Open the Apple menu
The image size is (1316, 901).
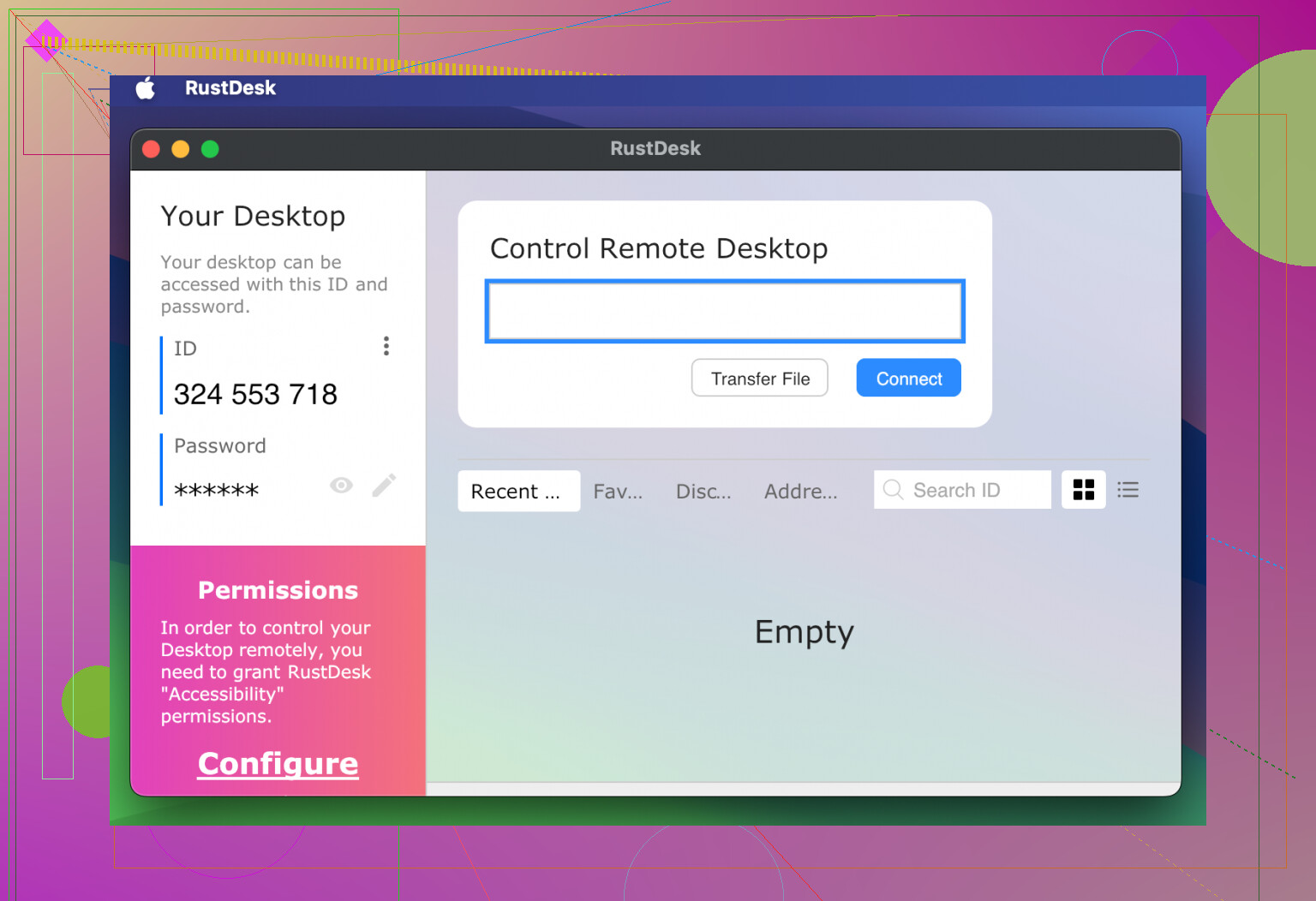(x=146, y=88)
